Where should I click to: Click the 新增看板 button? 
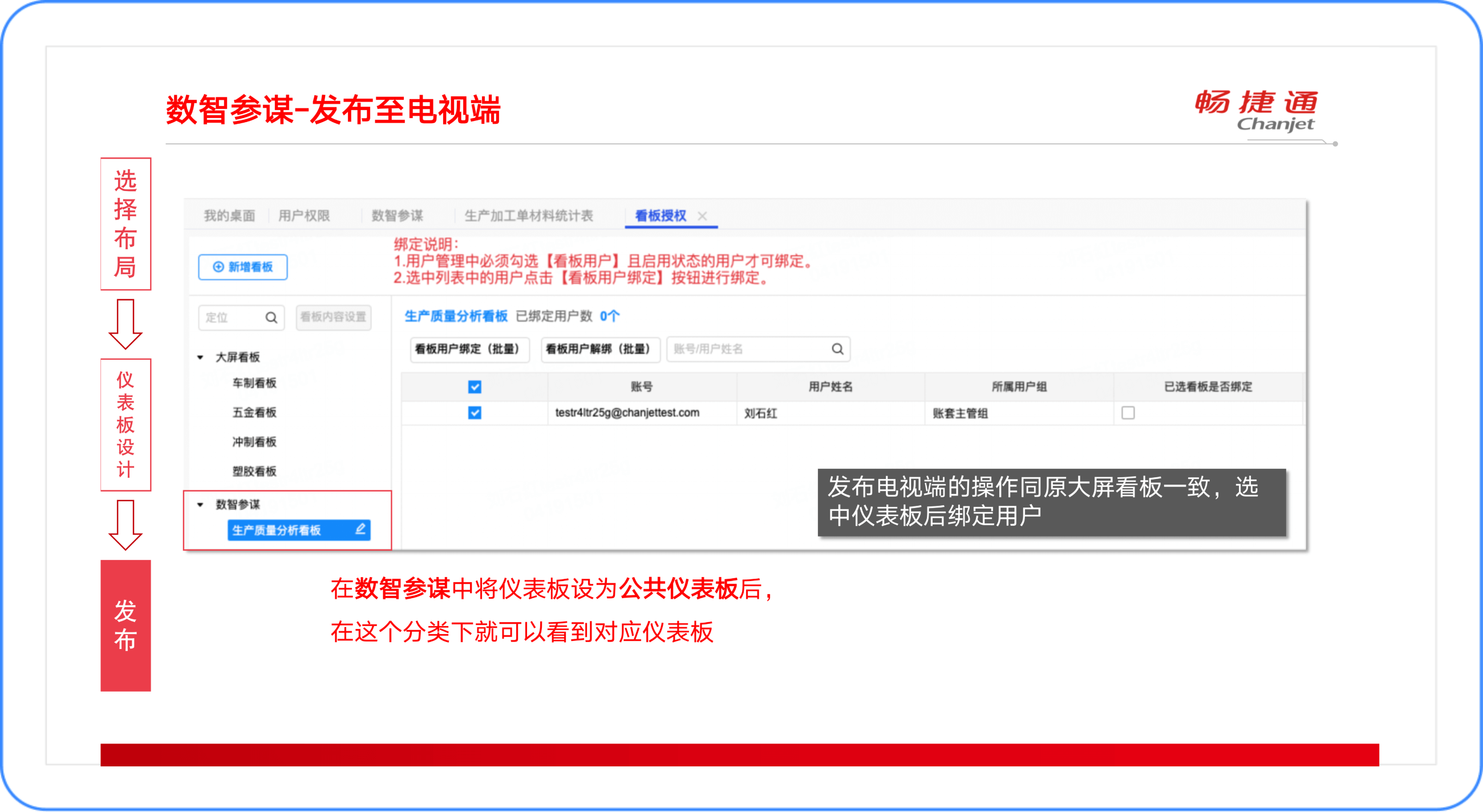coord(243,267)
